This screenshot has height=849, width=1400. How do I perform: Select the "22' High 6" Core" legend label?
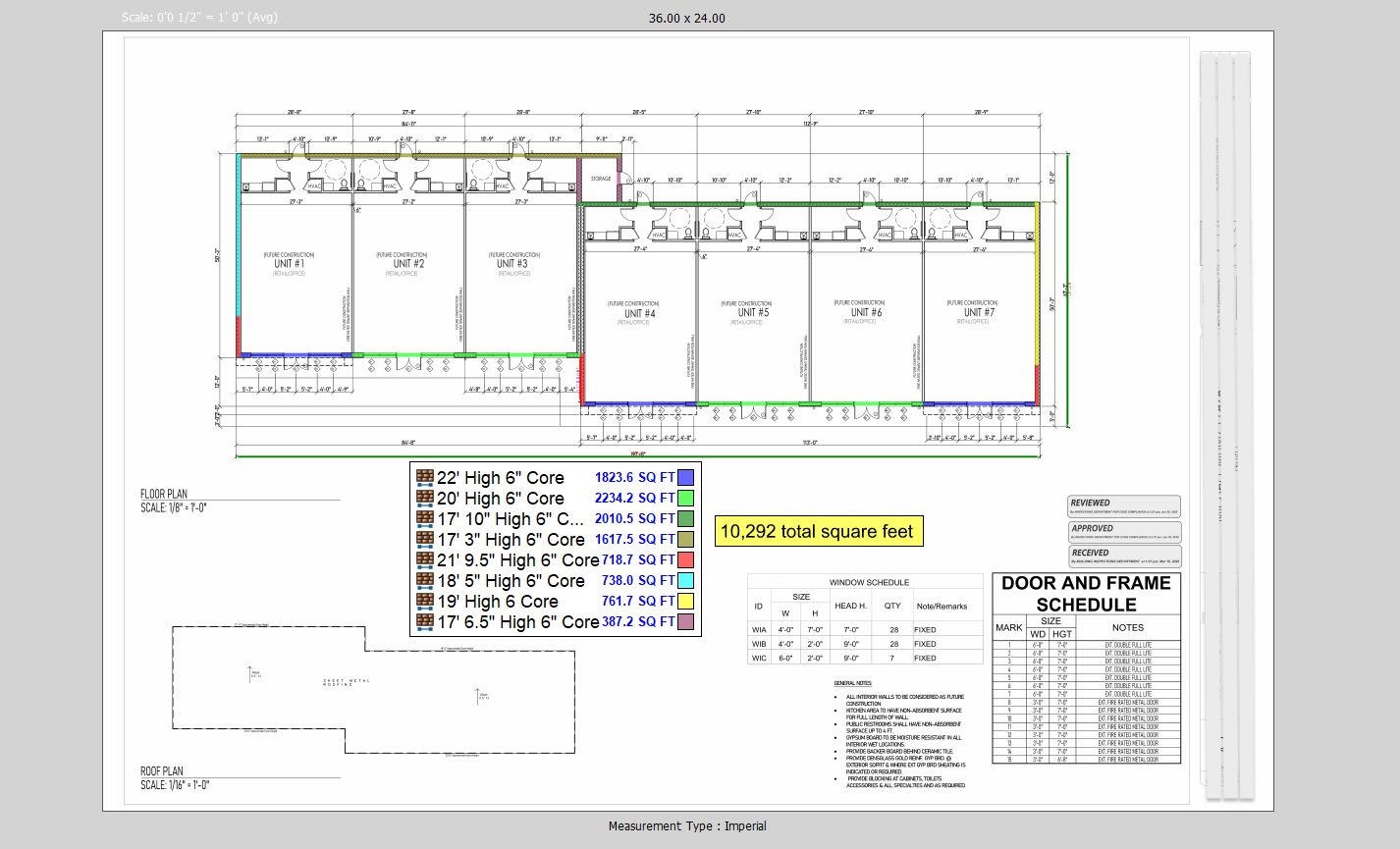(x=501, y=478)
